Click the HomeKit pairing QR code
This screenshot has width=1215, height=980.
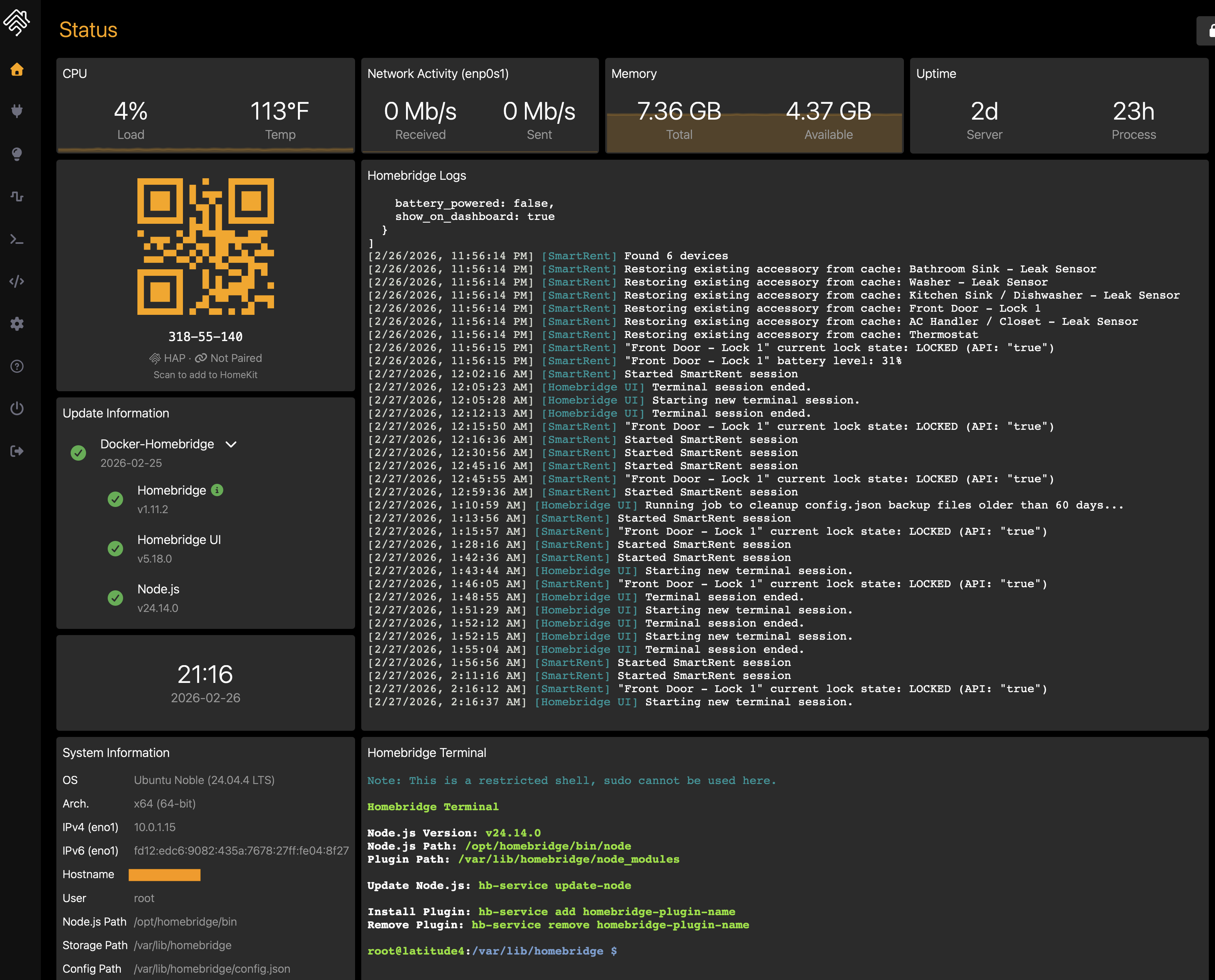[205, 247]
